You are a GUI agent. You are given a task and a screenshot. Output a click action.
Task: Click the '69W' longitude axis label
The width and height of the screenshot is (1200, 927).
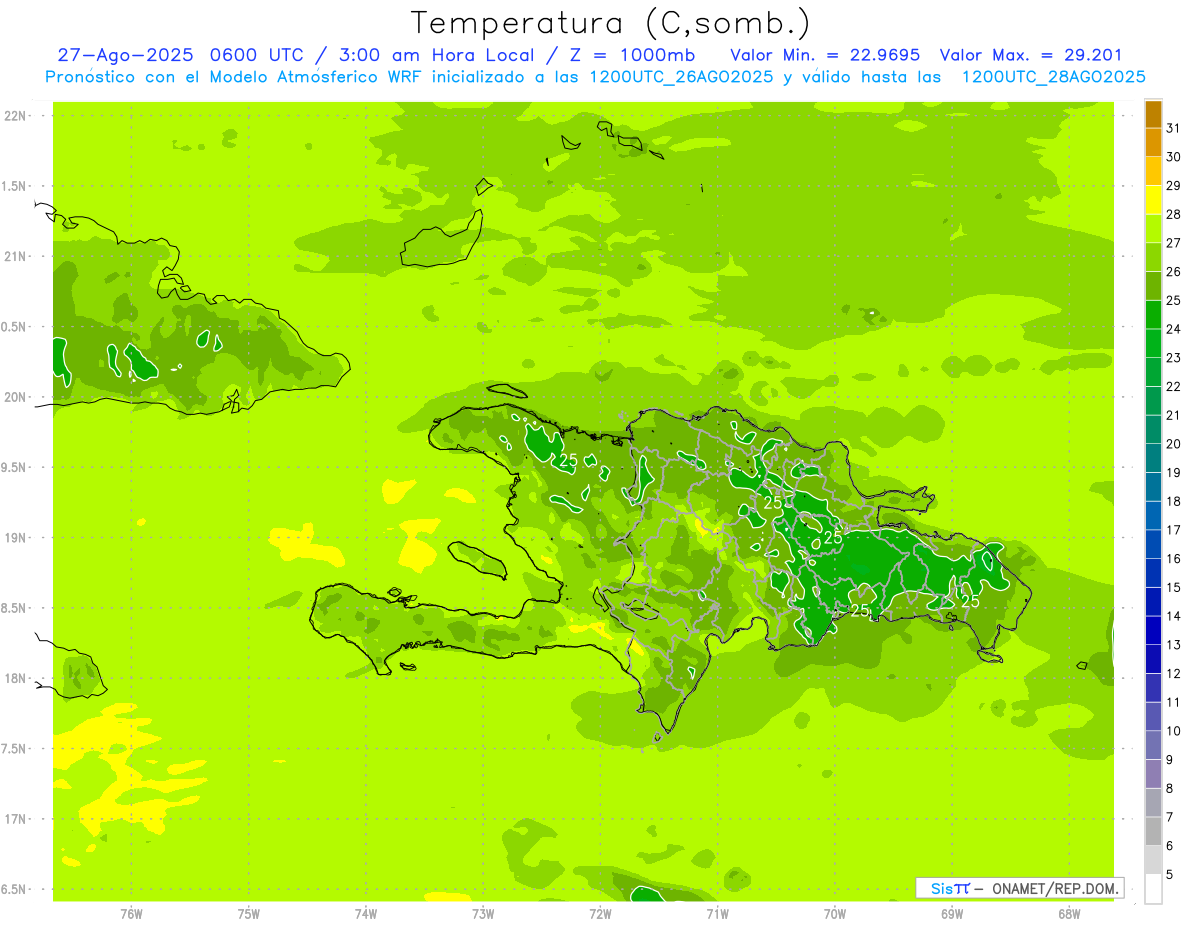pyautogui.click(x=952, y=913)
